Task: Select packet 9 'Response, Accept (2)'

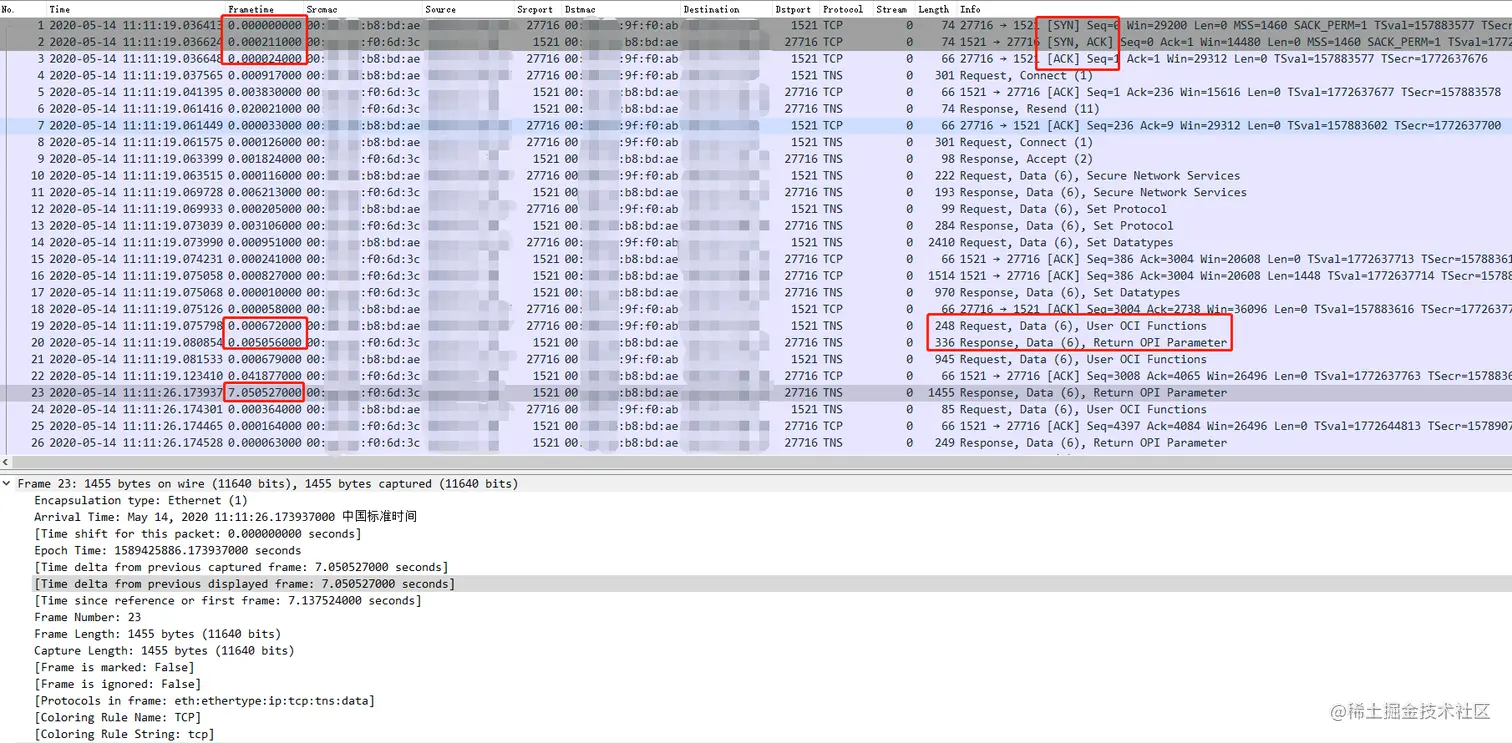Action: pyautogui.click(x=756, y=159)
